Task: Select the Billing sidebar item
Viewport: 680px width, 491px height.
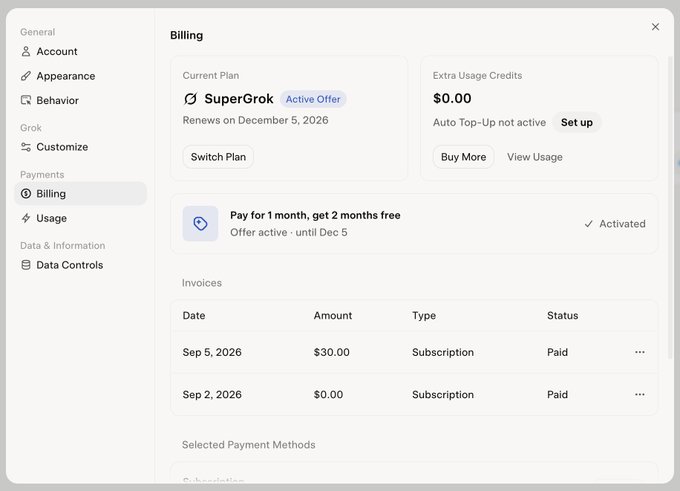Action: click(81, 193)
